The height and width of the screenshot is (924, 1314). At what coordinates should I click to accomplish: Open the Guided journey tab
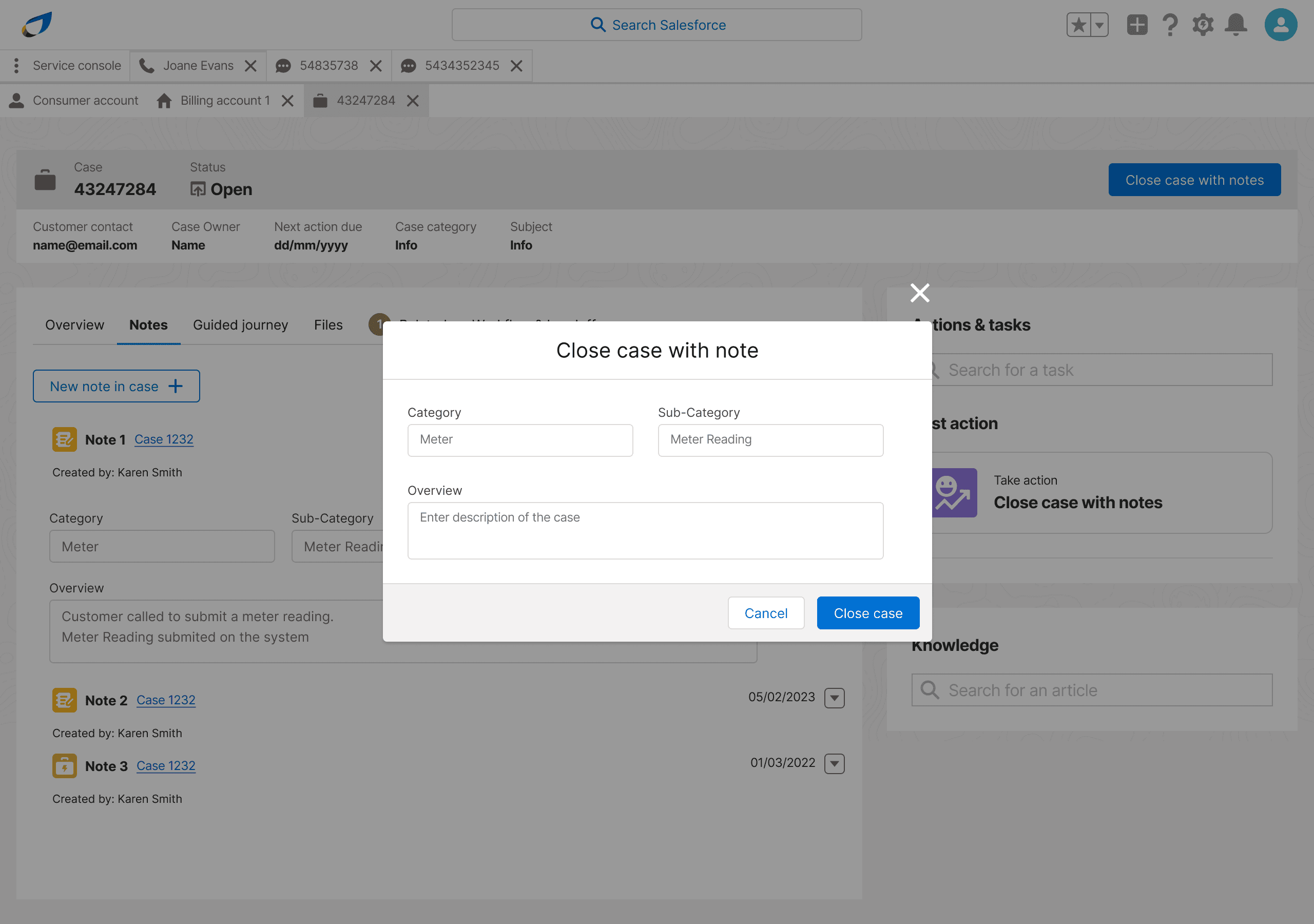point(240,324)
